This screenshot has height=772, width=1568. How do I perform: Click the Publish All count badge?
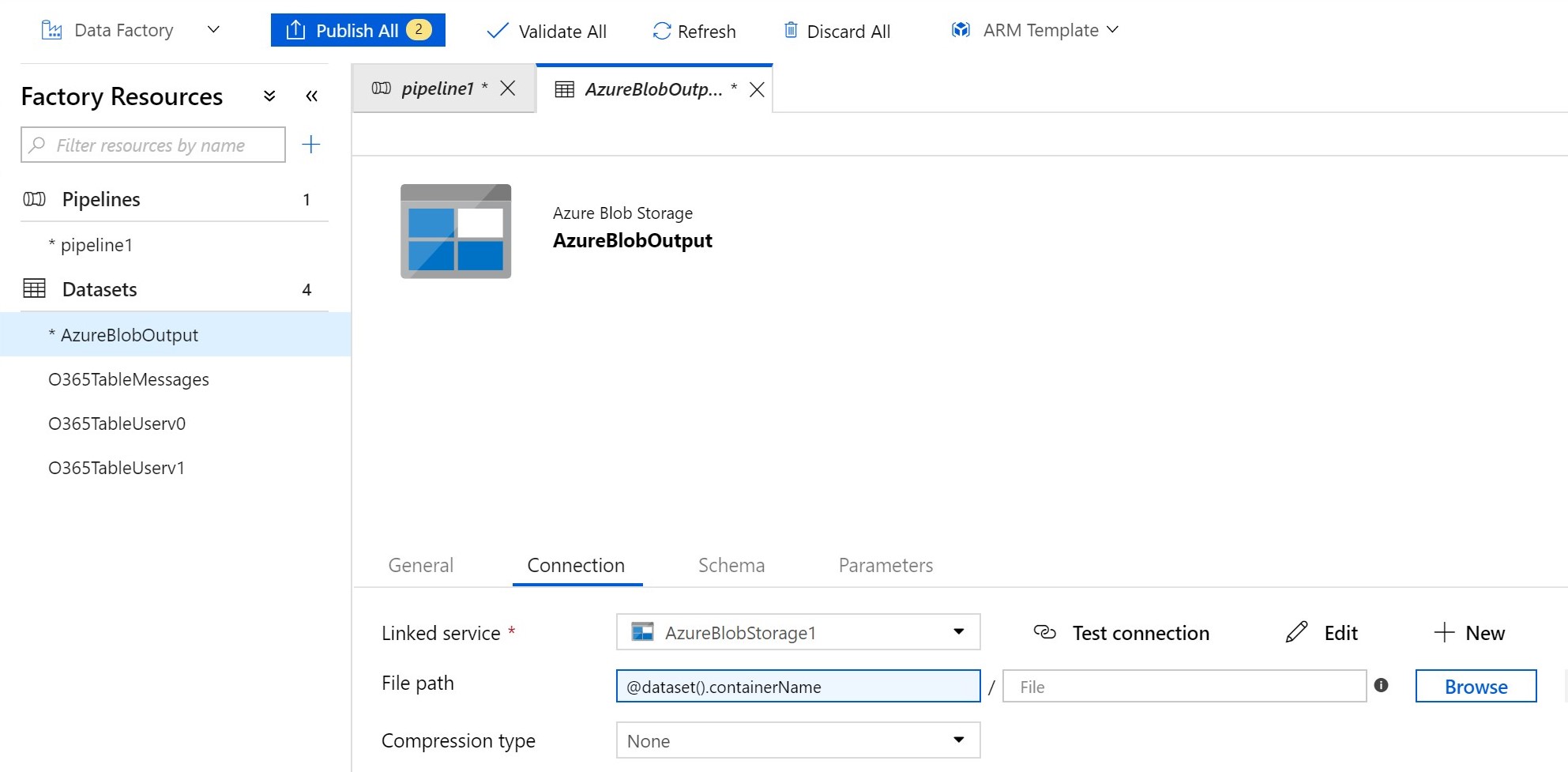[x=419, y=30]
